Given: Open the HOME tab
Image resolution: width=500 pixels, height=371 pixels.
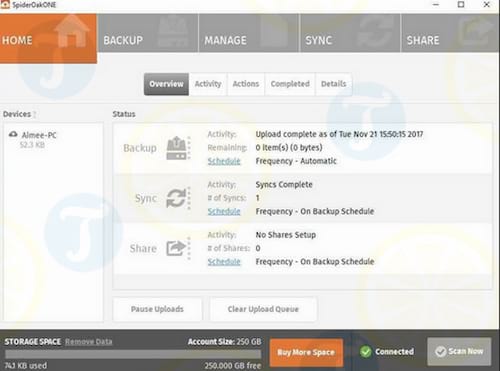Looking at the screenshot, I should tap(48, 38).
